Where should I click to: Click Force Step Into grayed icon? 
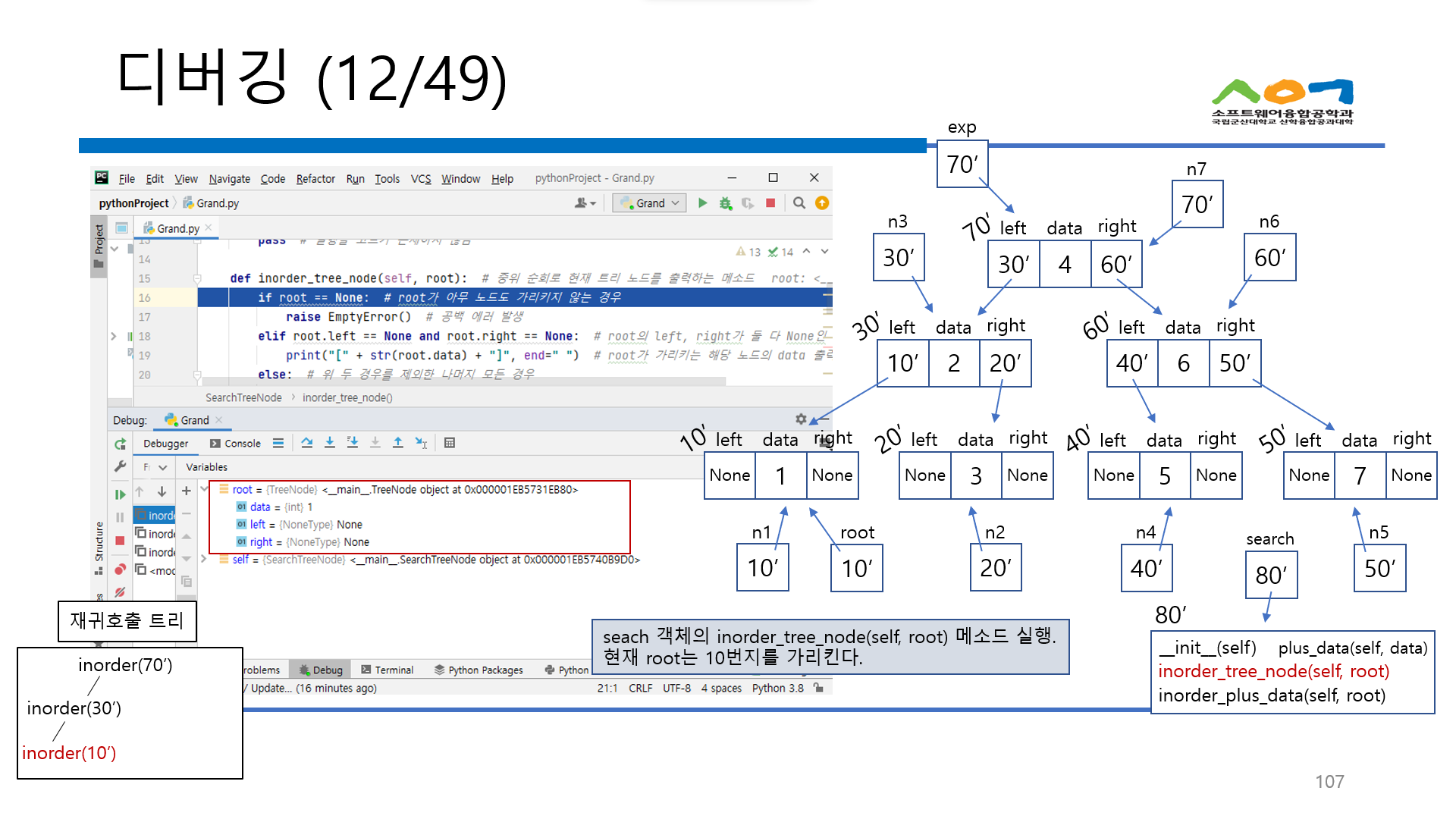375,443
